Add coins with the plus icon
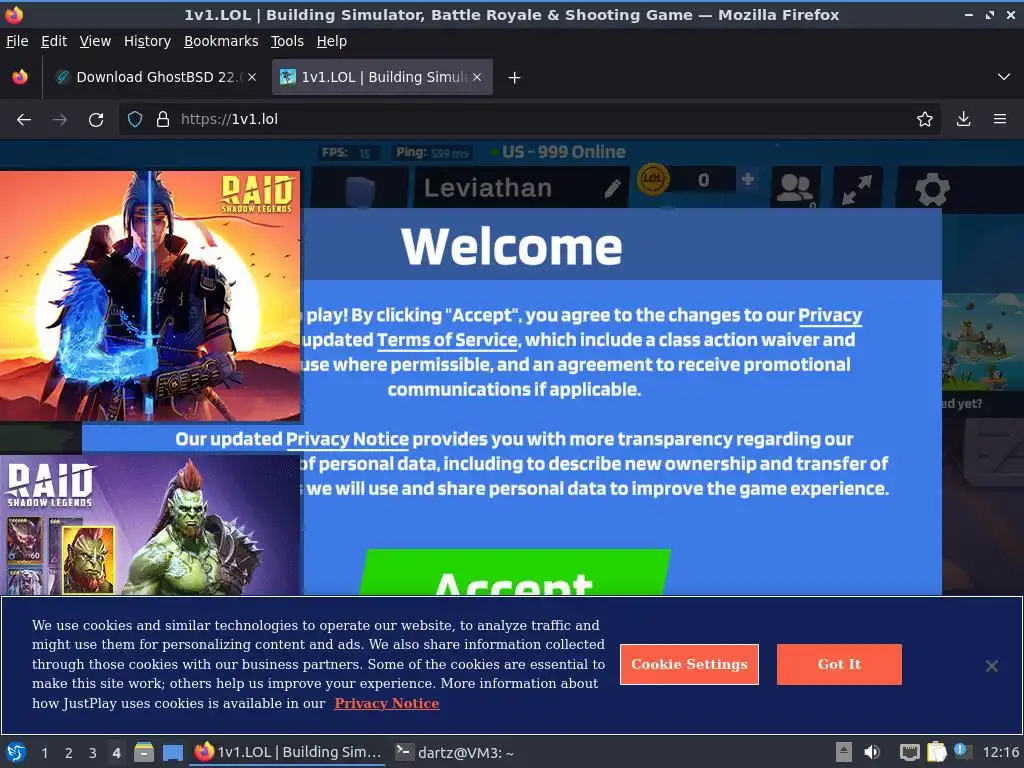1024x768 pixels. (748, 178)
